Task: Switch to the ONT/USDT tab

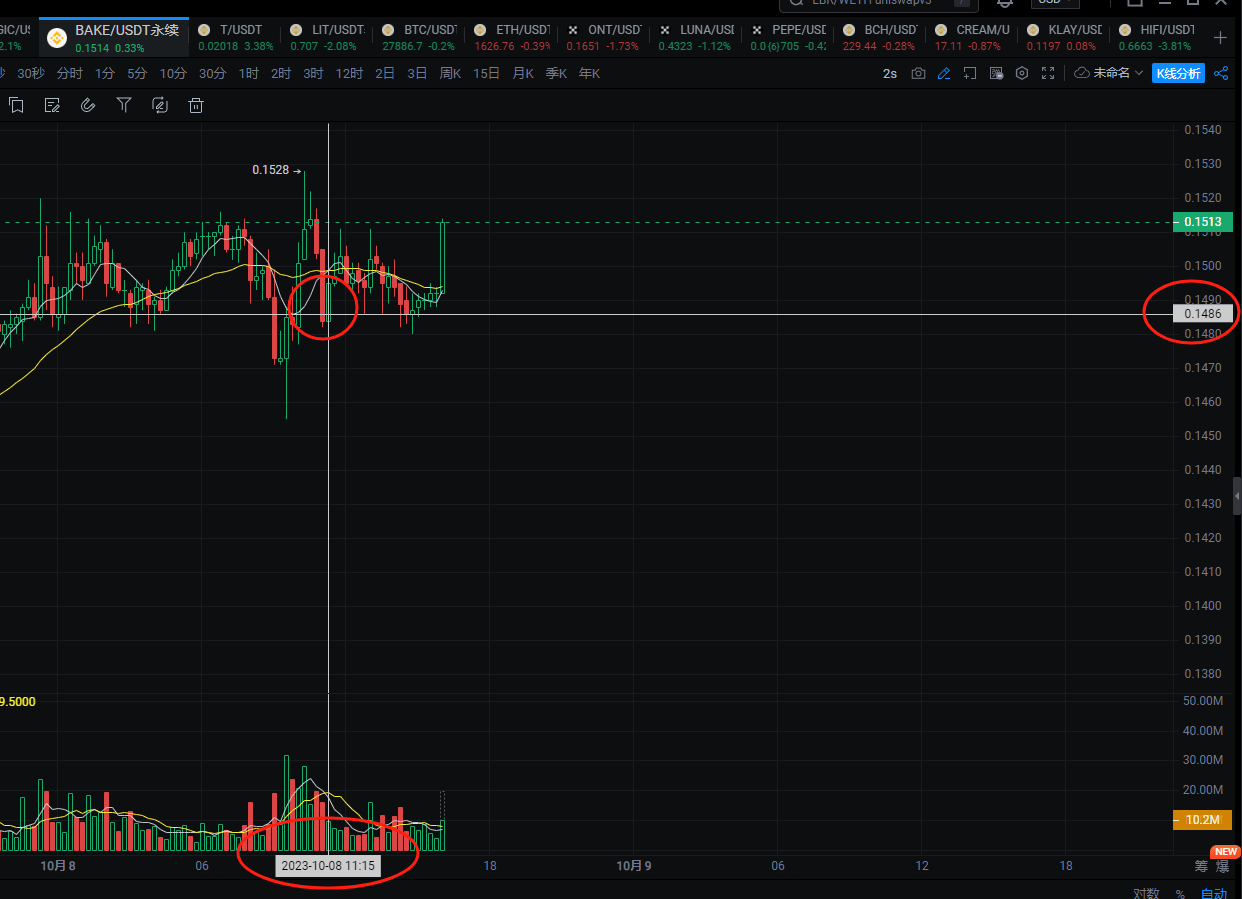Action: point(601,38)
